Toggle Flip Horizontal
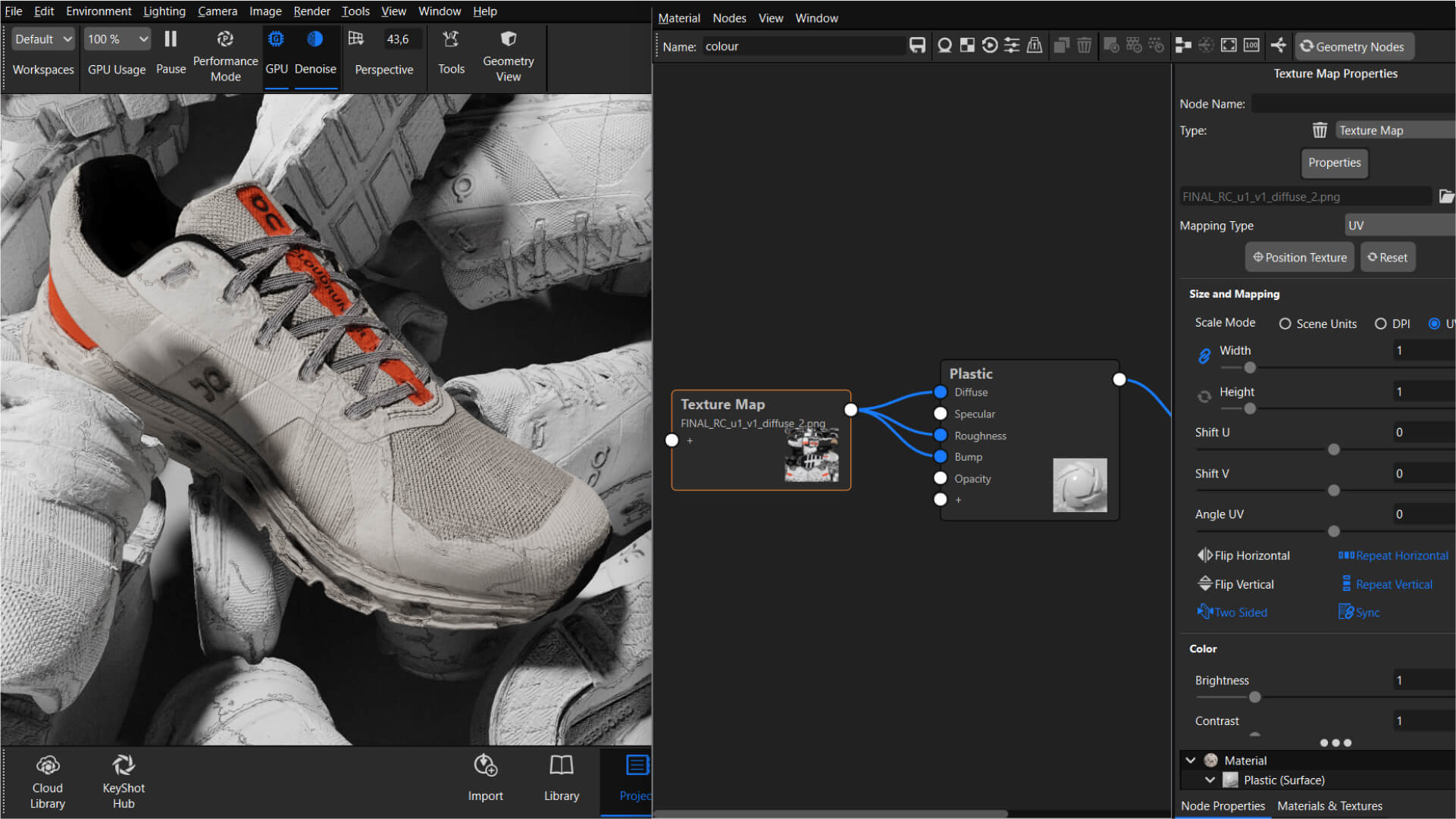The height and width of the screenshot is (819, 1456). 1243,555
